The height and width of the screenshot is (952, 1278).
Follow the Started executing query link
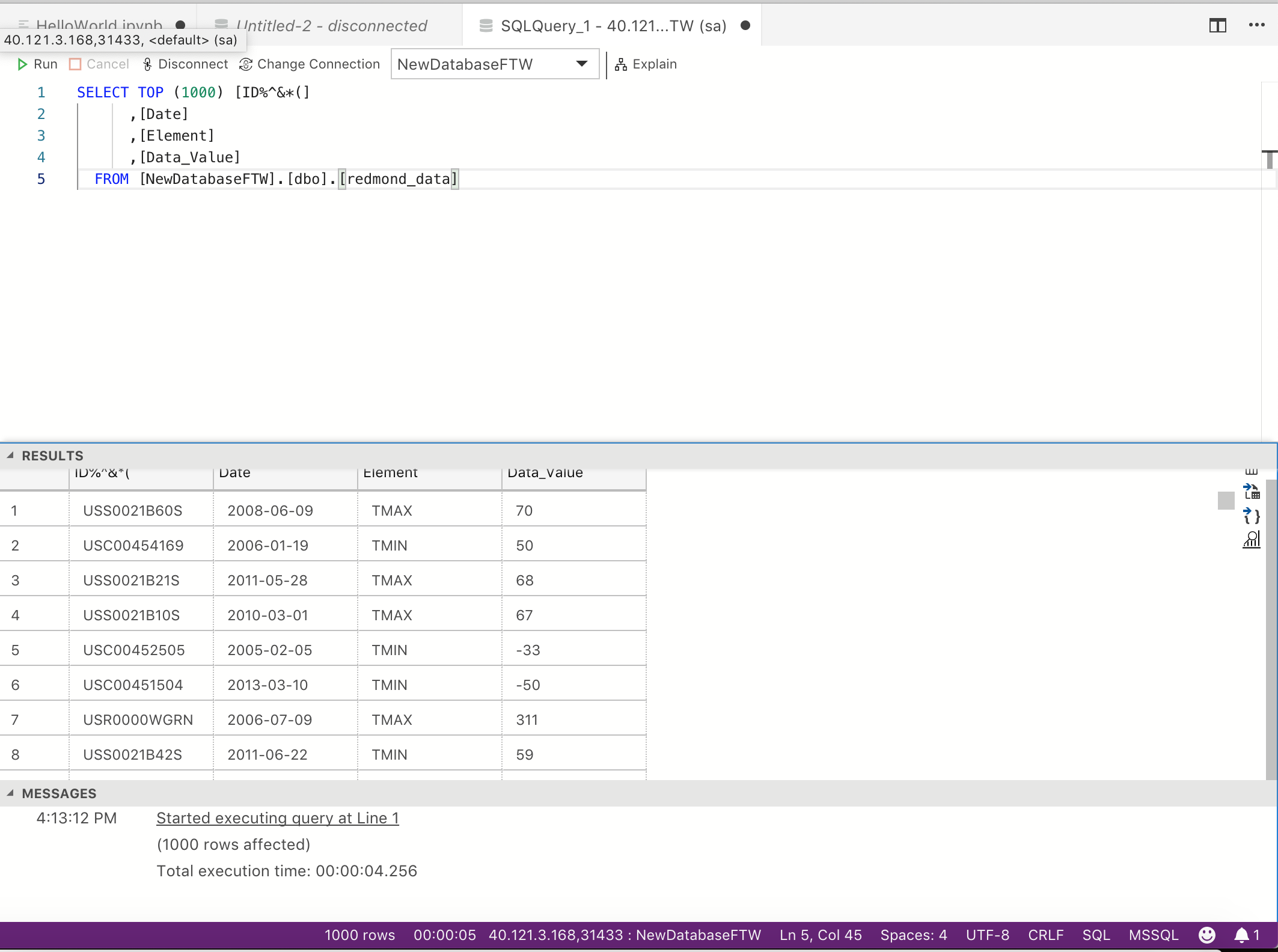[x=277, y=818]
